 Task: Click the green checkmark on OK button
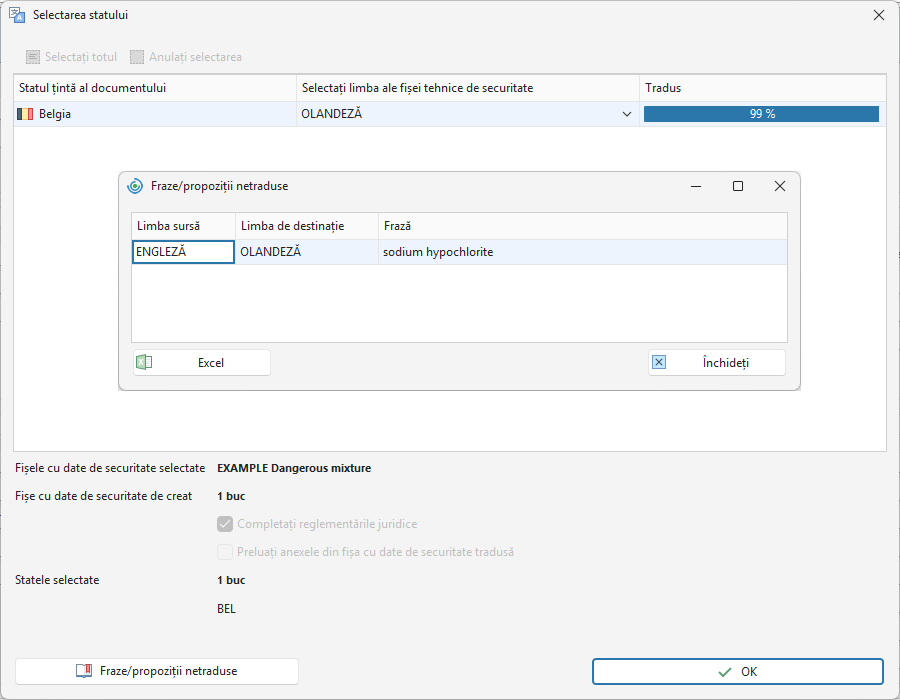(725, 672)
